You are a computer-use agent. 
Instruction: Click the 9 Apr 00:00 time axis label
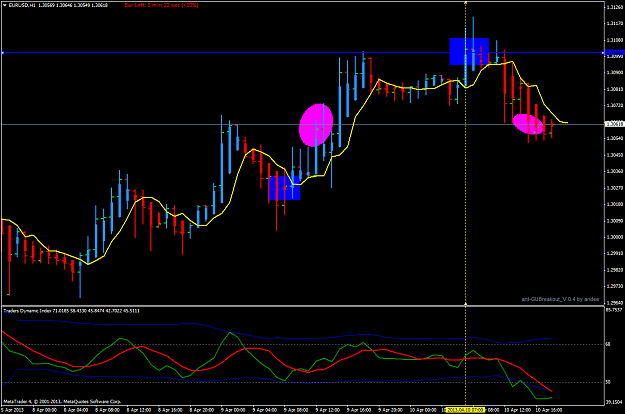233,410
